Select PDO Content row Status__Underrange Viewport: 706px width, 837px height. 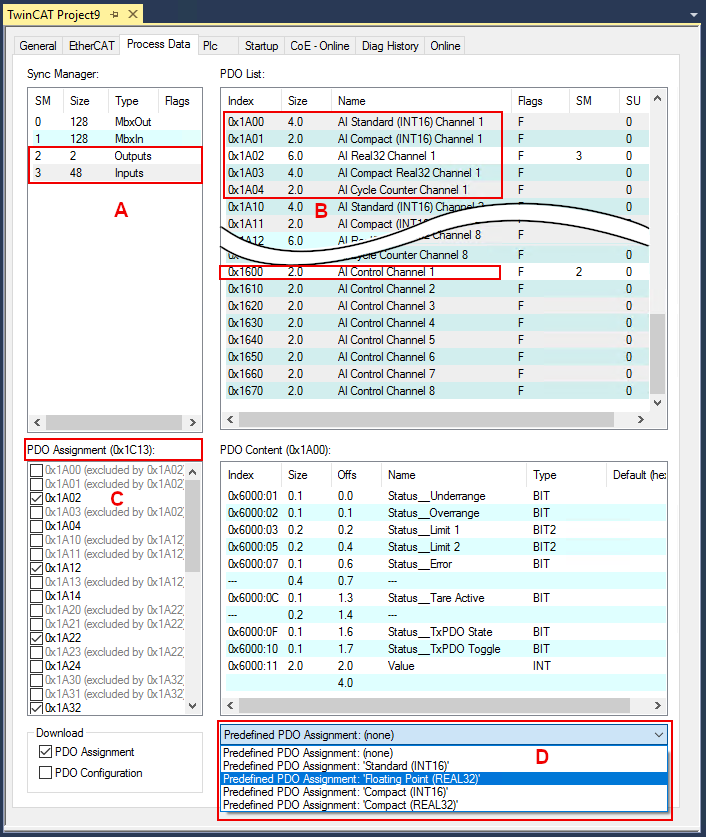[445, 496]
